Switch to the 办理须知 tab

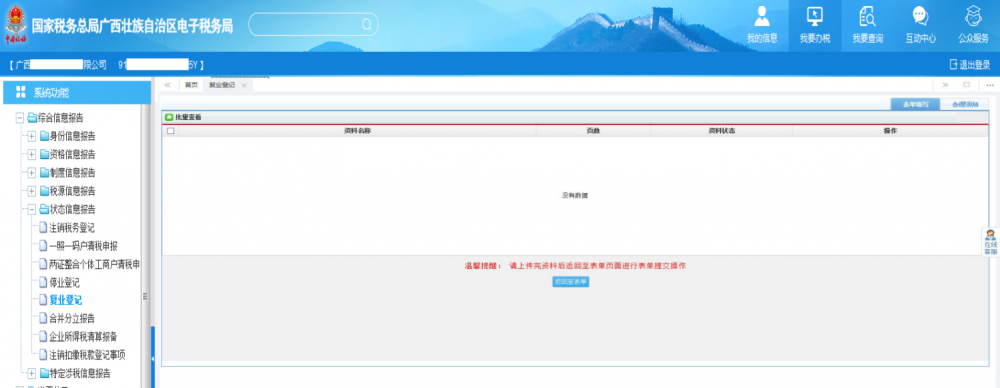pos(964,105)
